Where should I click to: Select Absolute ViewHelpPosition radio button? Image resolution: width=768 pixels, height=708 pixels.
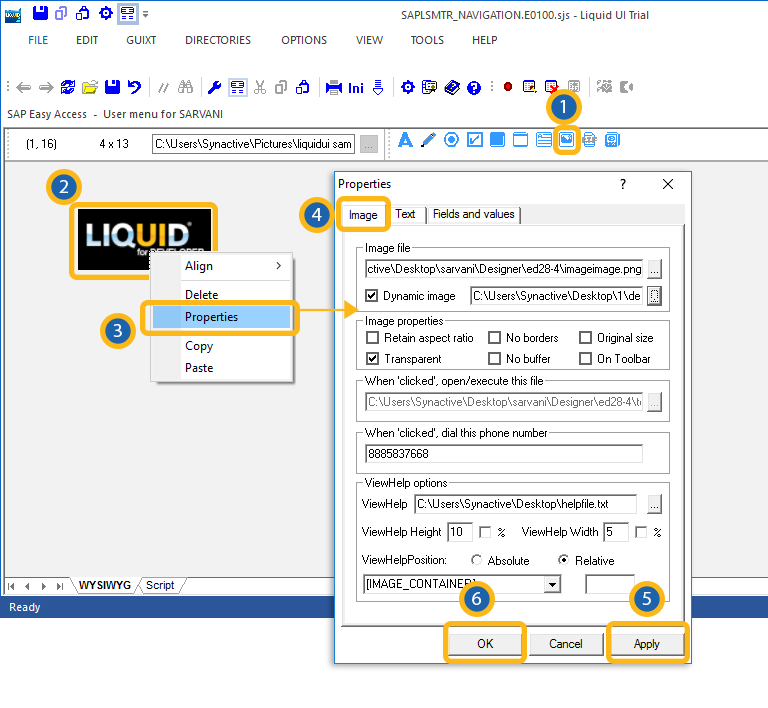(x=476, y=561)
